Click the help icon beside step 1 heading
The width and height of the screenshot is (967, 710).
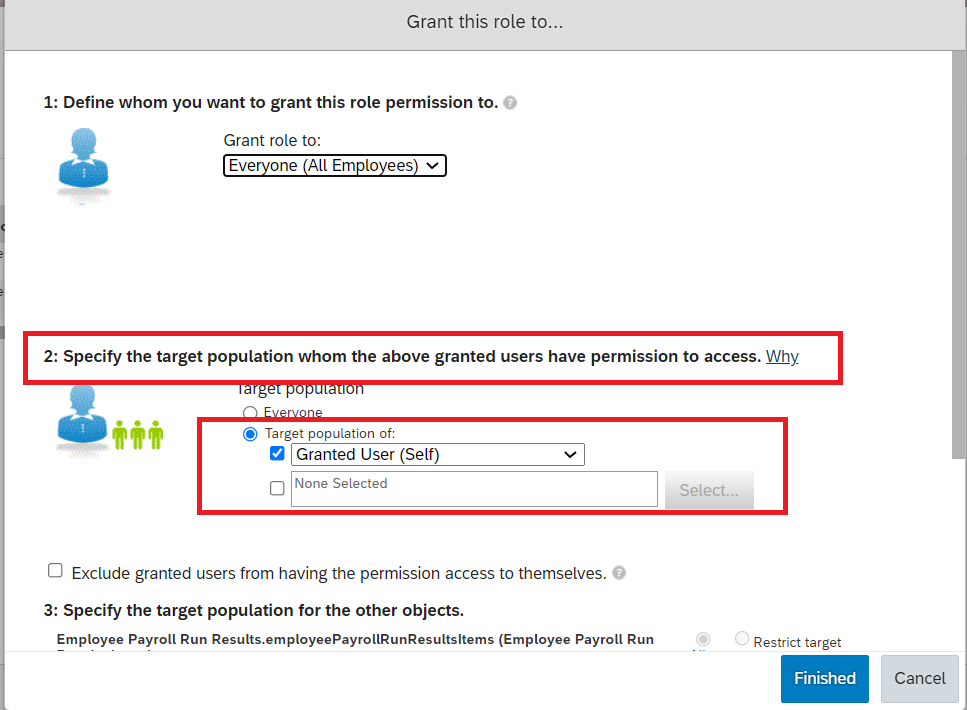click(510, 103)
